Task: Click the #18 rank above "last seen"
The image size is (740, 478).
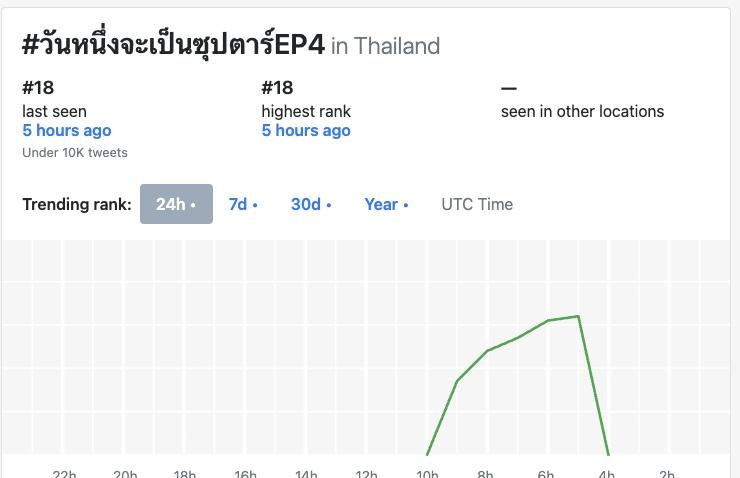Action: pyautogui.click(x=37, y=87)
